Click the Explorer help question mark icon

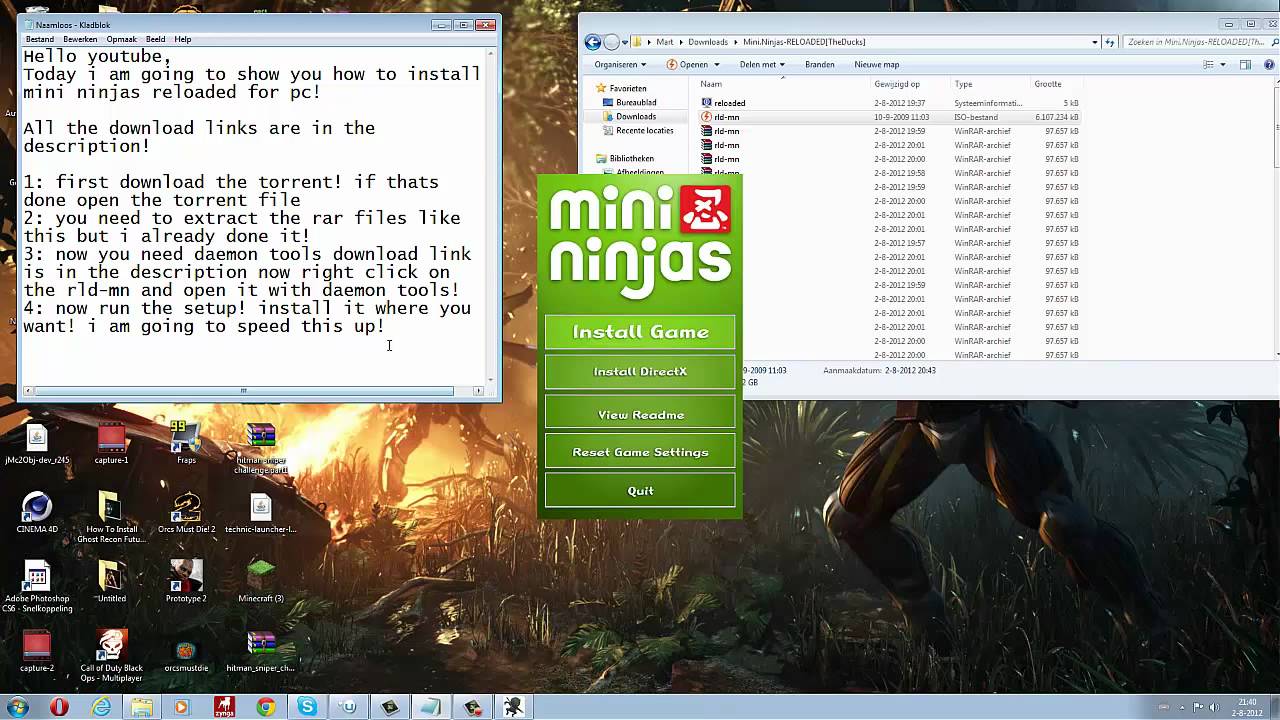[1268, 64]
